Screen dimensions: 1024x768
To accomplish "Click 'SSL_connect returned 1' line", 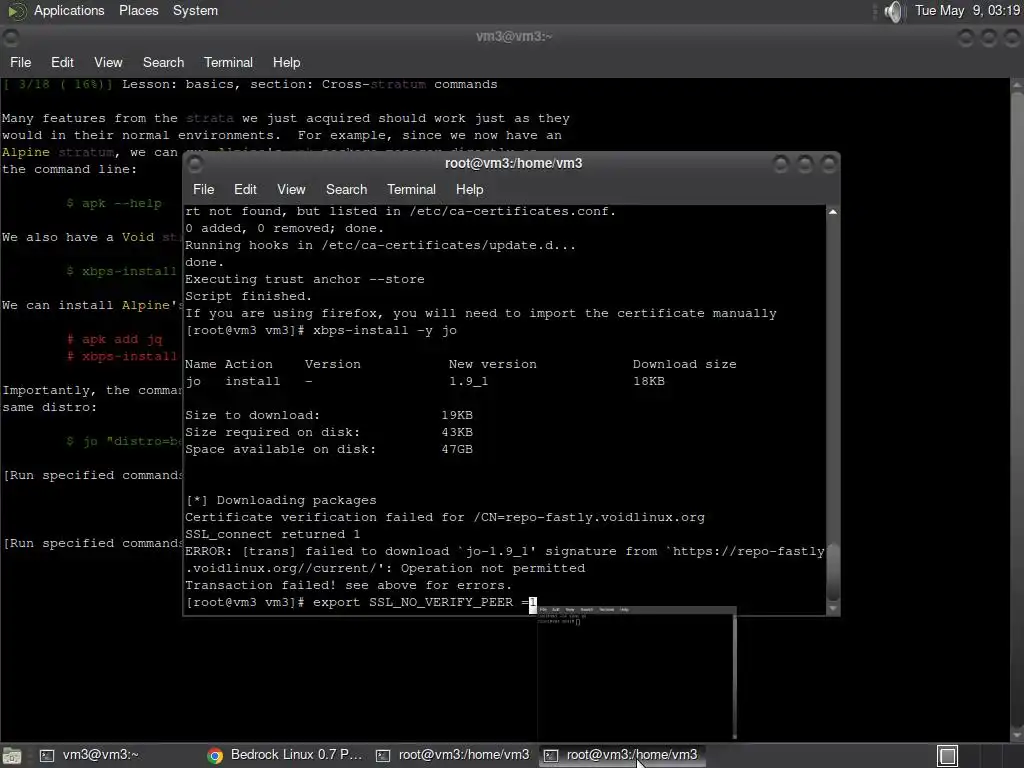I will point(272,534).
